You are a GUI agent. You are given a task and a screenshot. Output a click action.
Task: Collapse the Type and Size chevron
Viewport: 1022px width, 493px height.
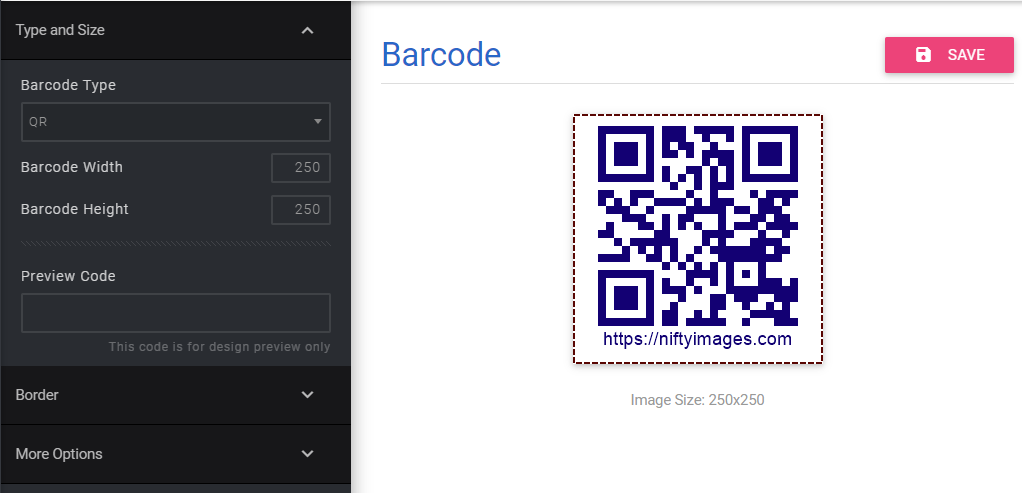coord(307,30)
